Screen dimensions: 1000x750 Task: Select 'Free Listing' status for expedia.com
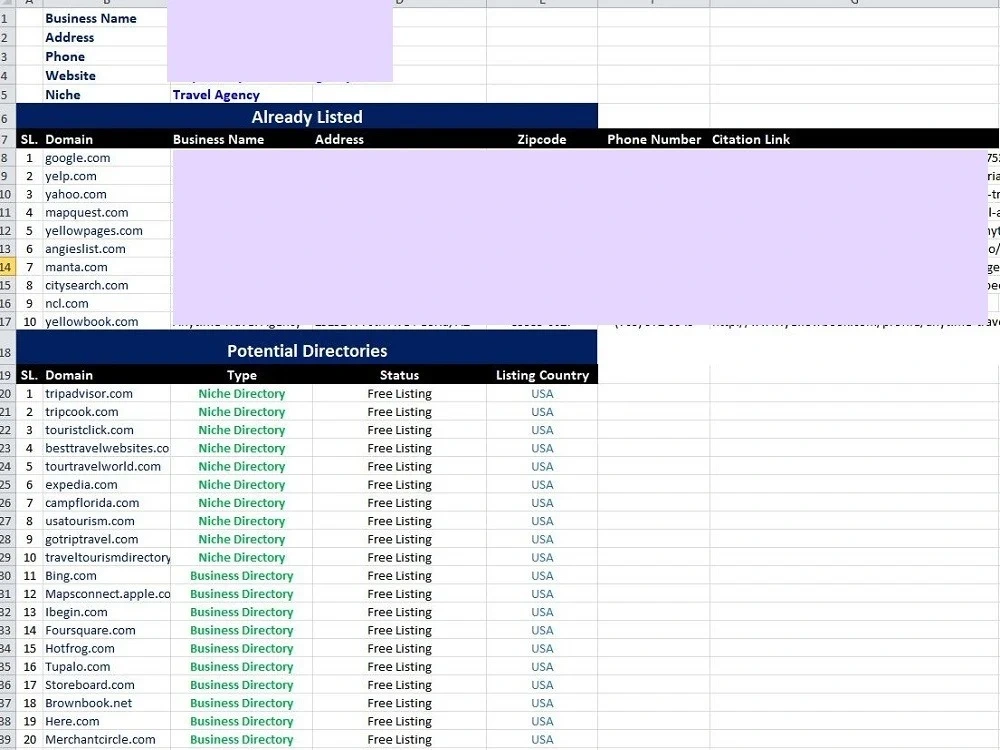click(x=399, y=484)
